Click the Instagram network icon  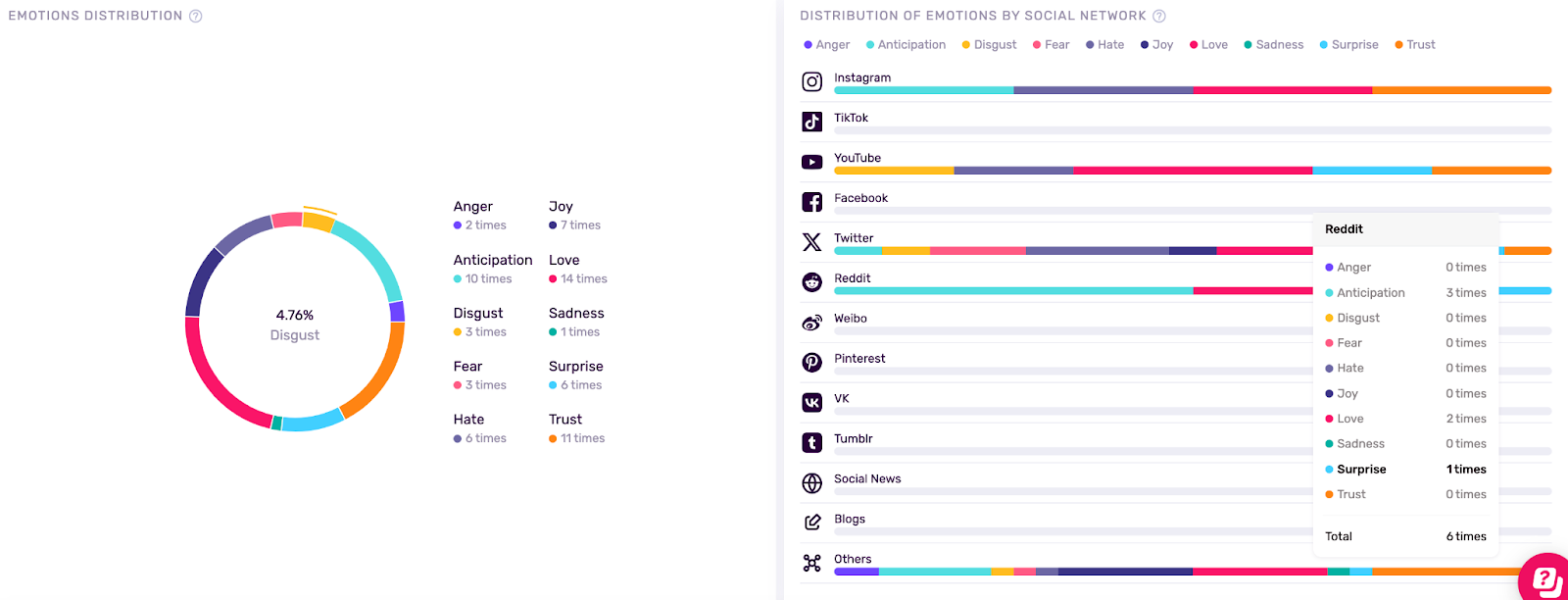pyautogui.click(x=811, y=81)
